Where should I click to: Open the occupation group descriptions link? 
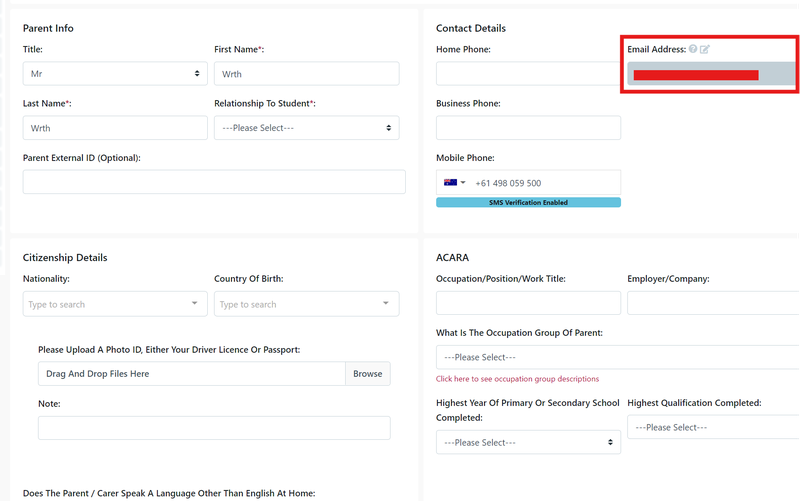(517, 379)
